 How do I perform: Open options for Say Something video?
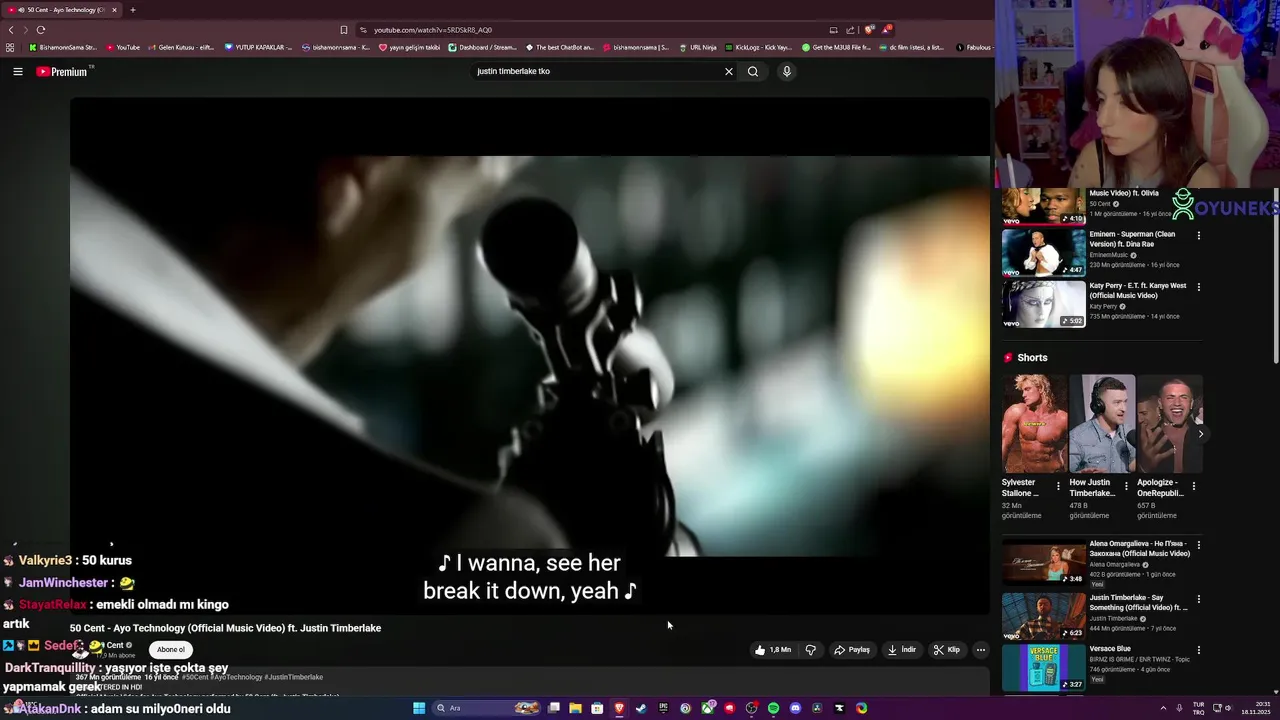tap(1199, 599)
